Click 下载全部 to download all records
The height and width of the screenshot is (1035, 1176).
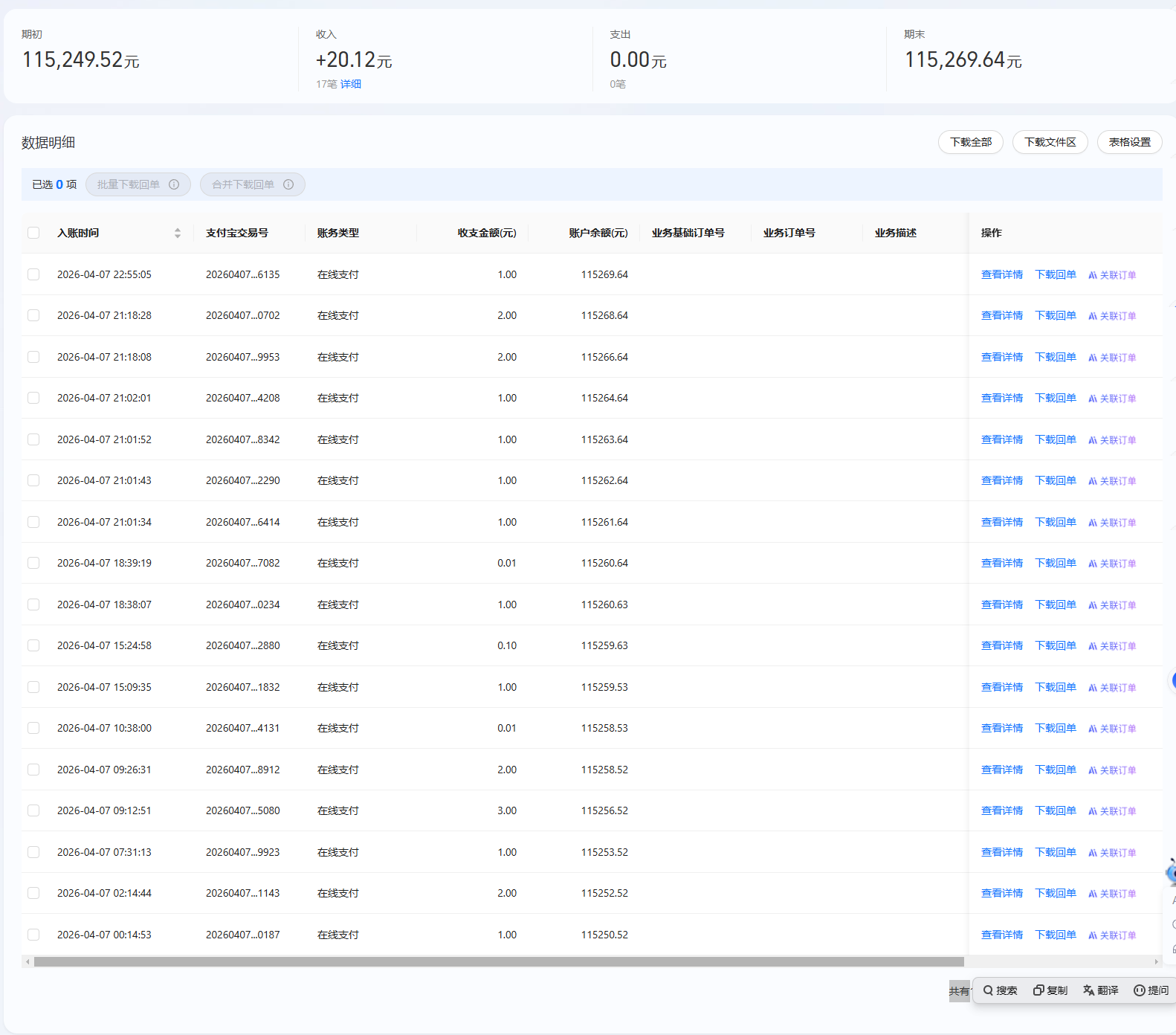(970, 142)
